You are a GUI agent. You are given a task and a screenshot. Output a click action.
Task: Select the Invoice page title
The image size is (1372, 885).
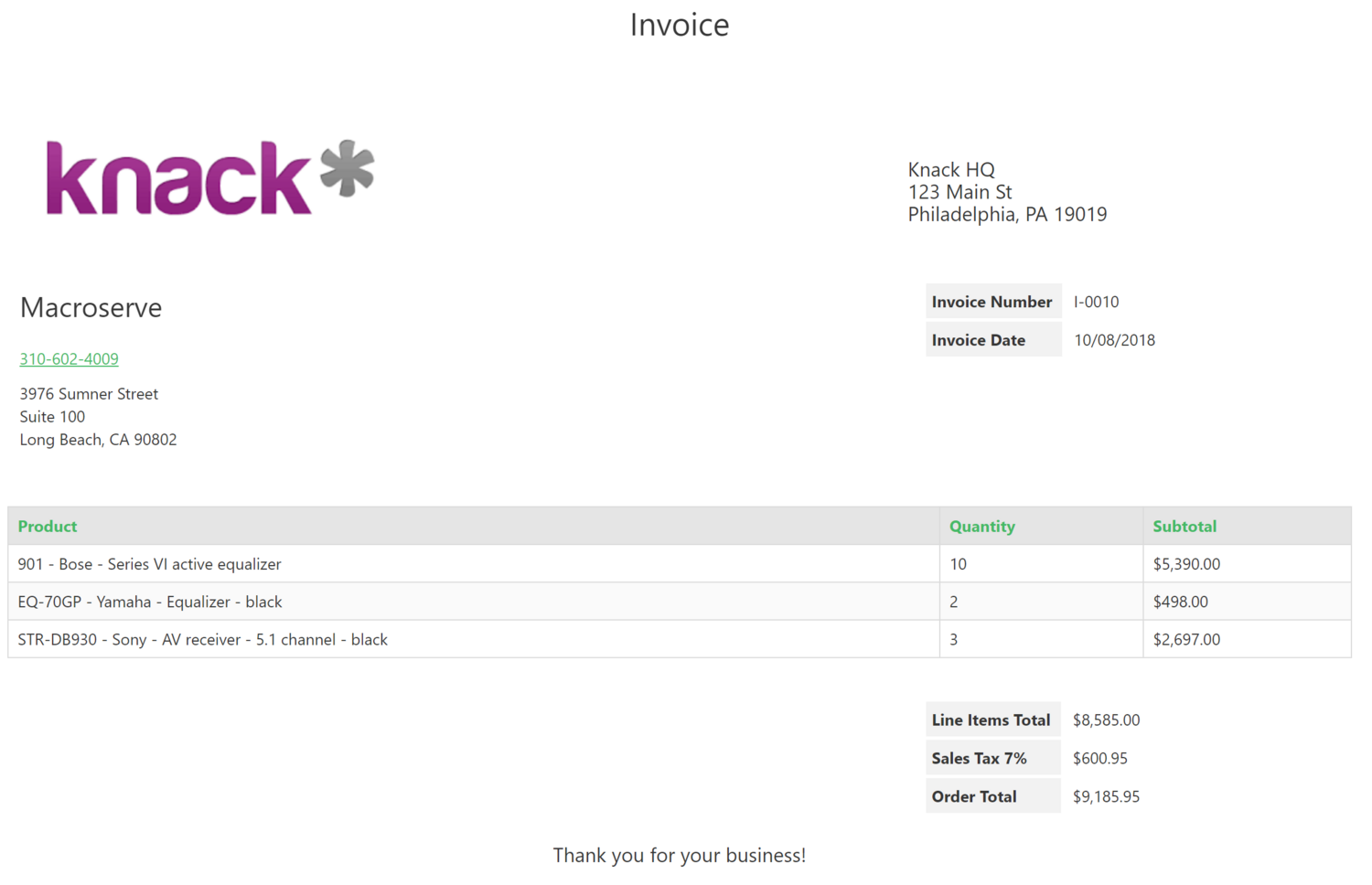pos(680,25)
